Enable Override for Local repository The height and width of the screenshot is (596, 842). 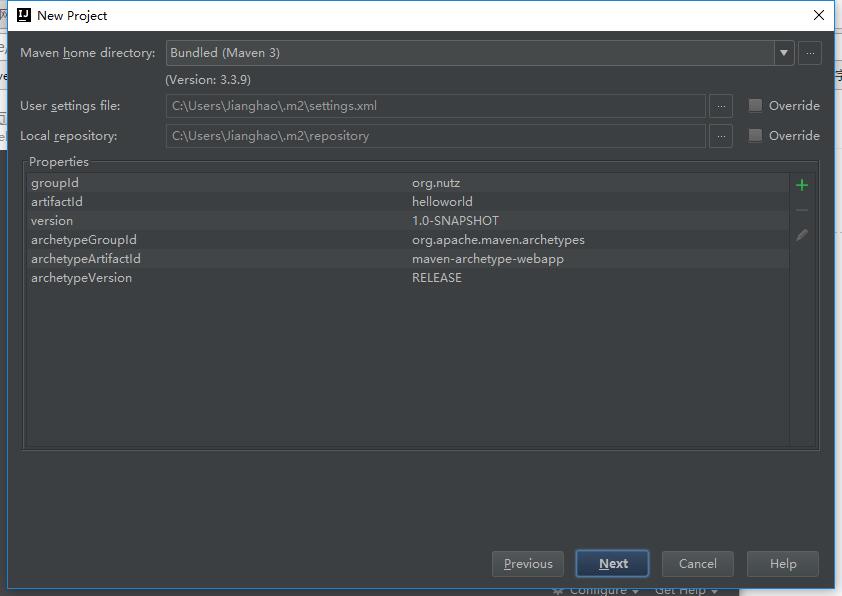[755, 136]
